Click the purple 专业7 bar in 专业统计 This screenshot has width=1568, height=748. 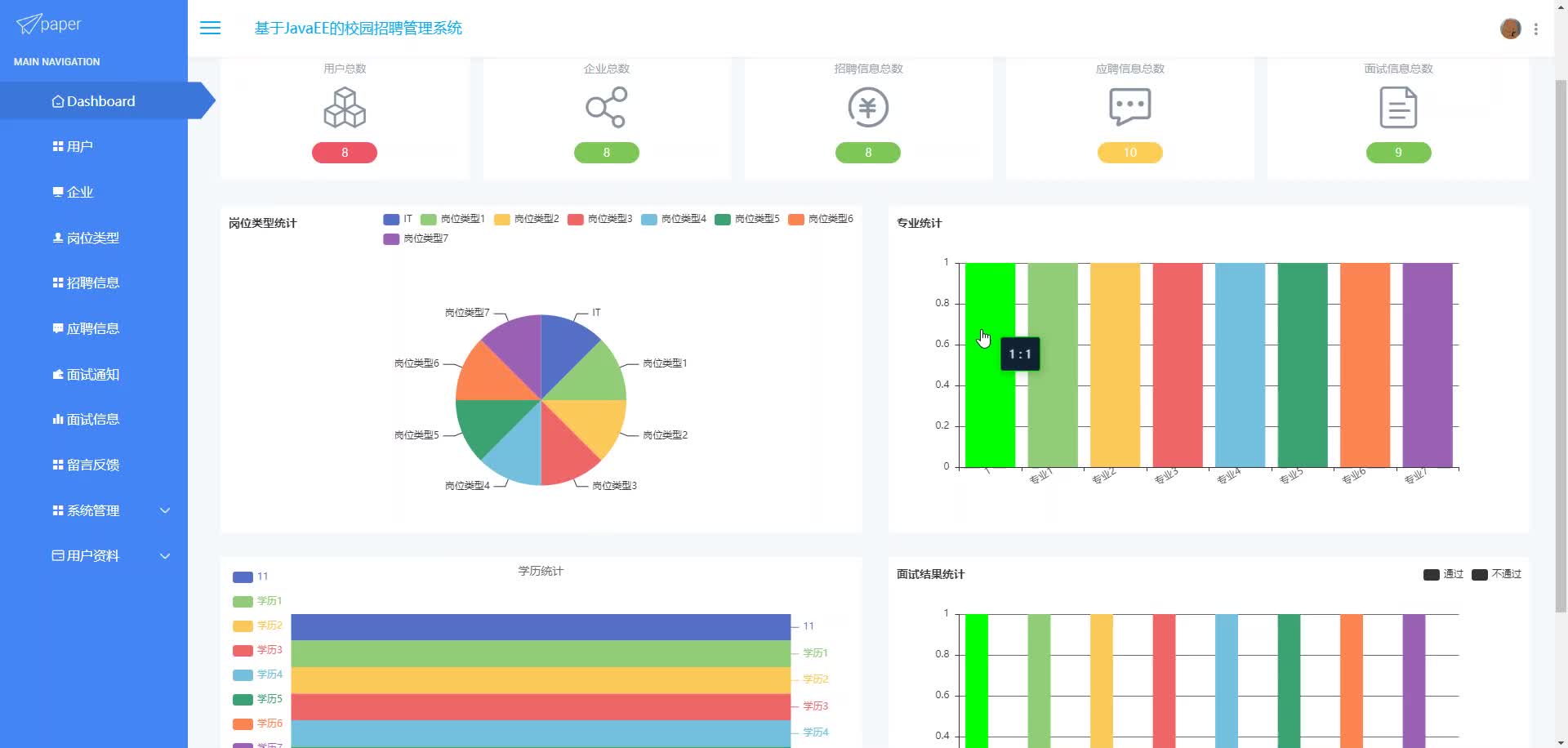[x=1428, y=365]
